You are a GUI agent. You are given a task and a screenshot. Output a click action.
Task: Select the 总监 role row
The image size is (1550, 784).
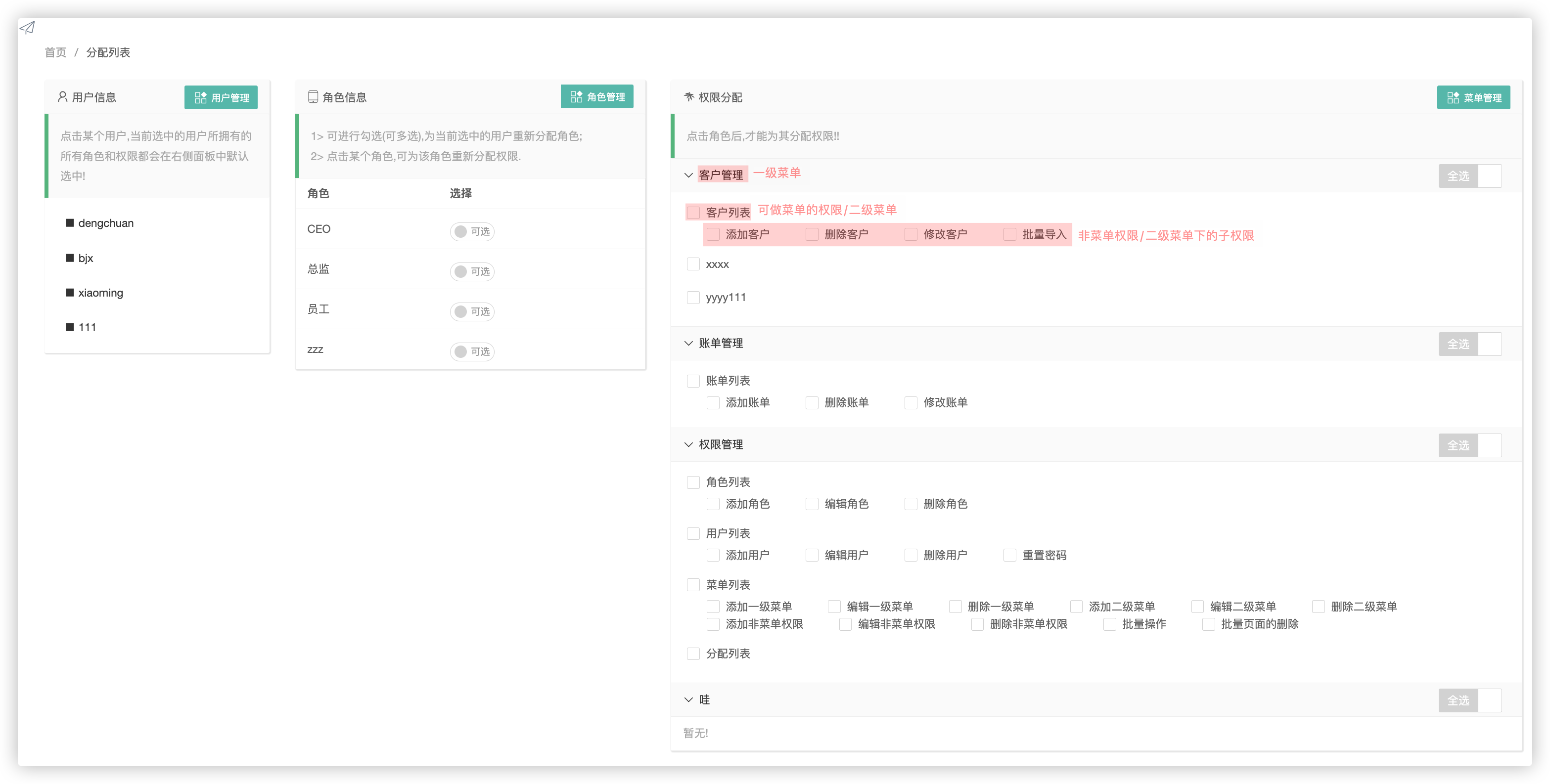[x=319, y=269]
